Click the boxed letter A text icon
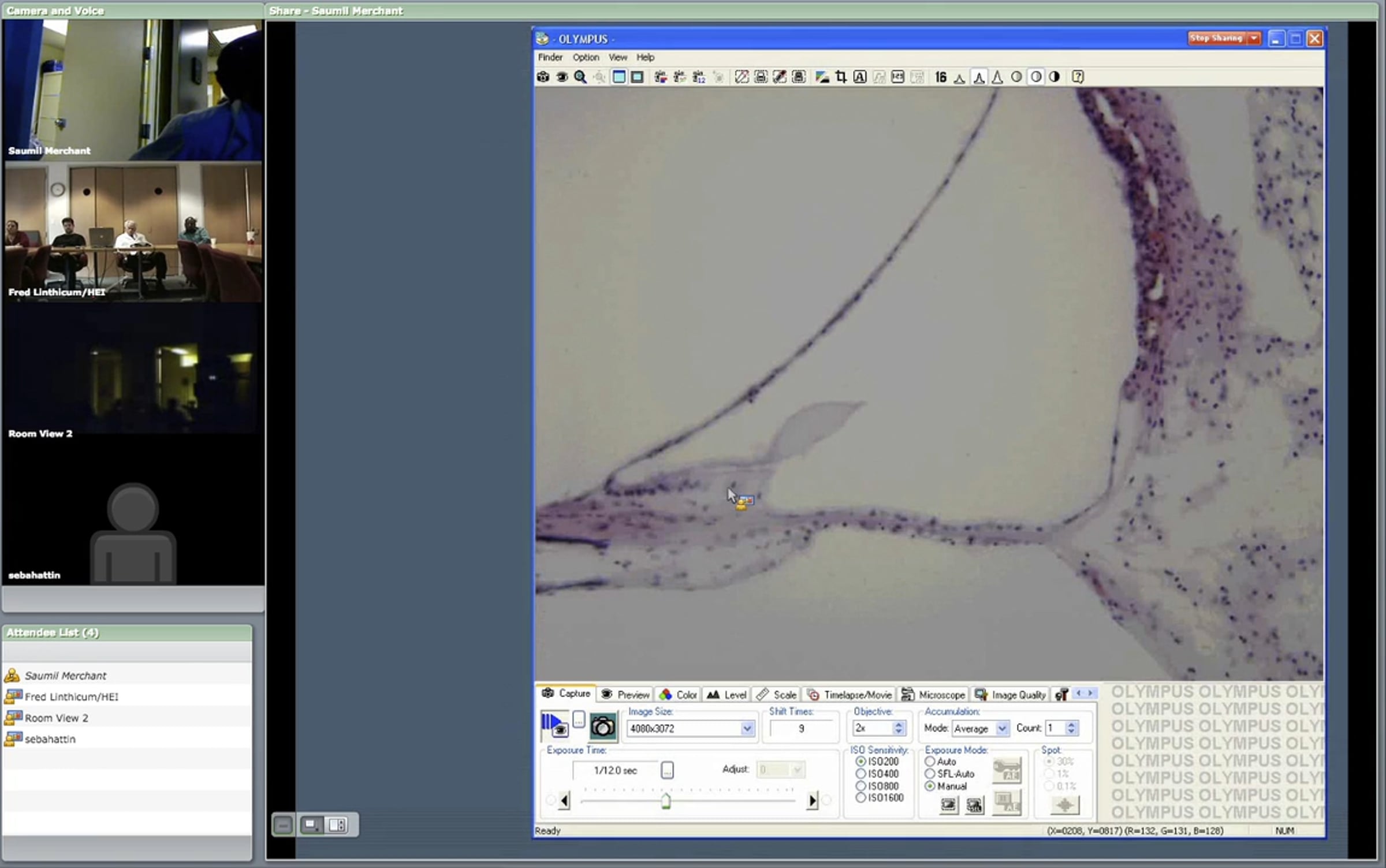Image resolution: width=1386 pixels, height=868 pixels. pos(860,77)
